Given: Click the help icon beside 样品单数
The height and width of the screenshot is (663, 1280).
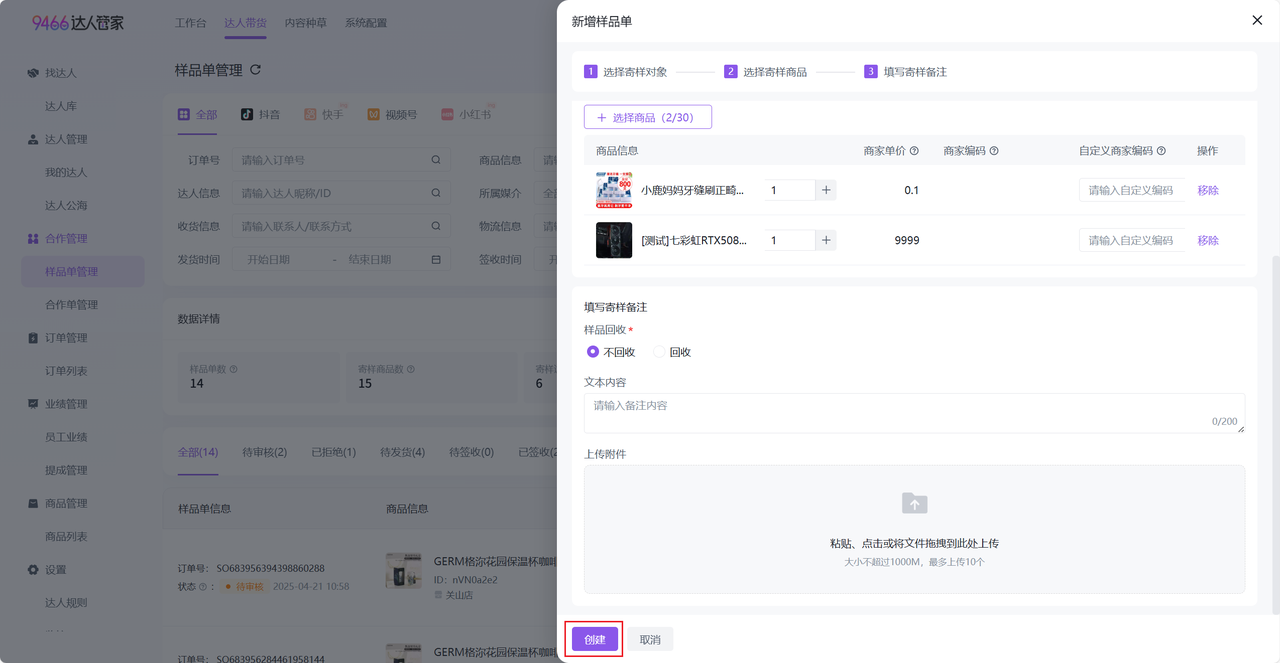Looking at the screenshot, I should (x=234, y=369).
